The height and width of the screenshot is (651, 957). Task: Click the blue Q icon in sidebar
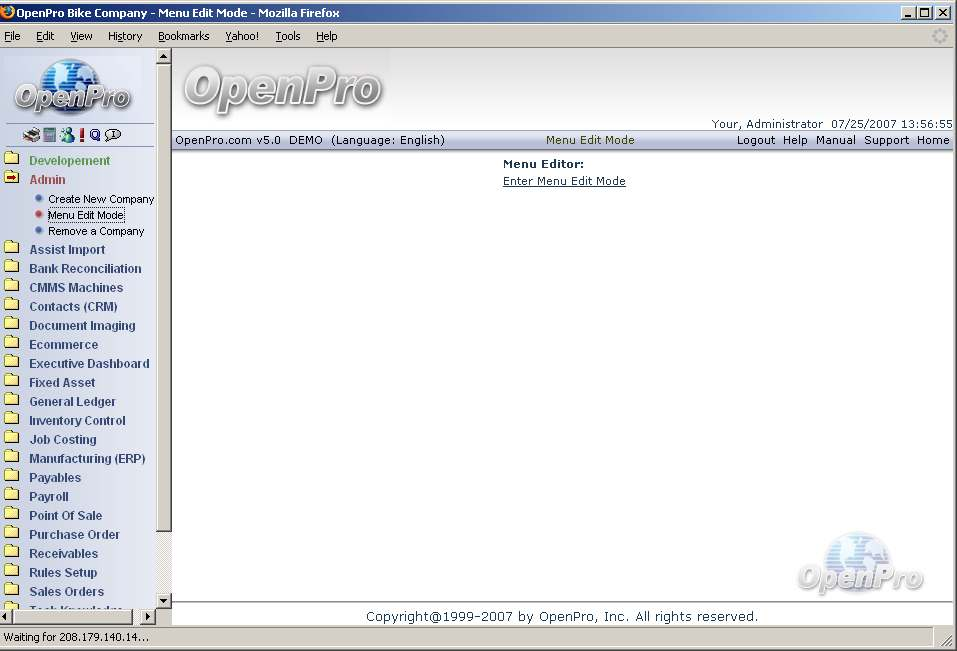coord(95,135)
